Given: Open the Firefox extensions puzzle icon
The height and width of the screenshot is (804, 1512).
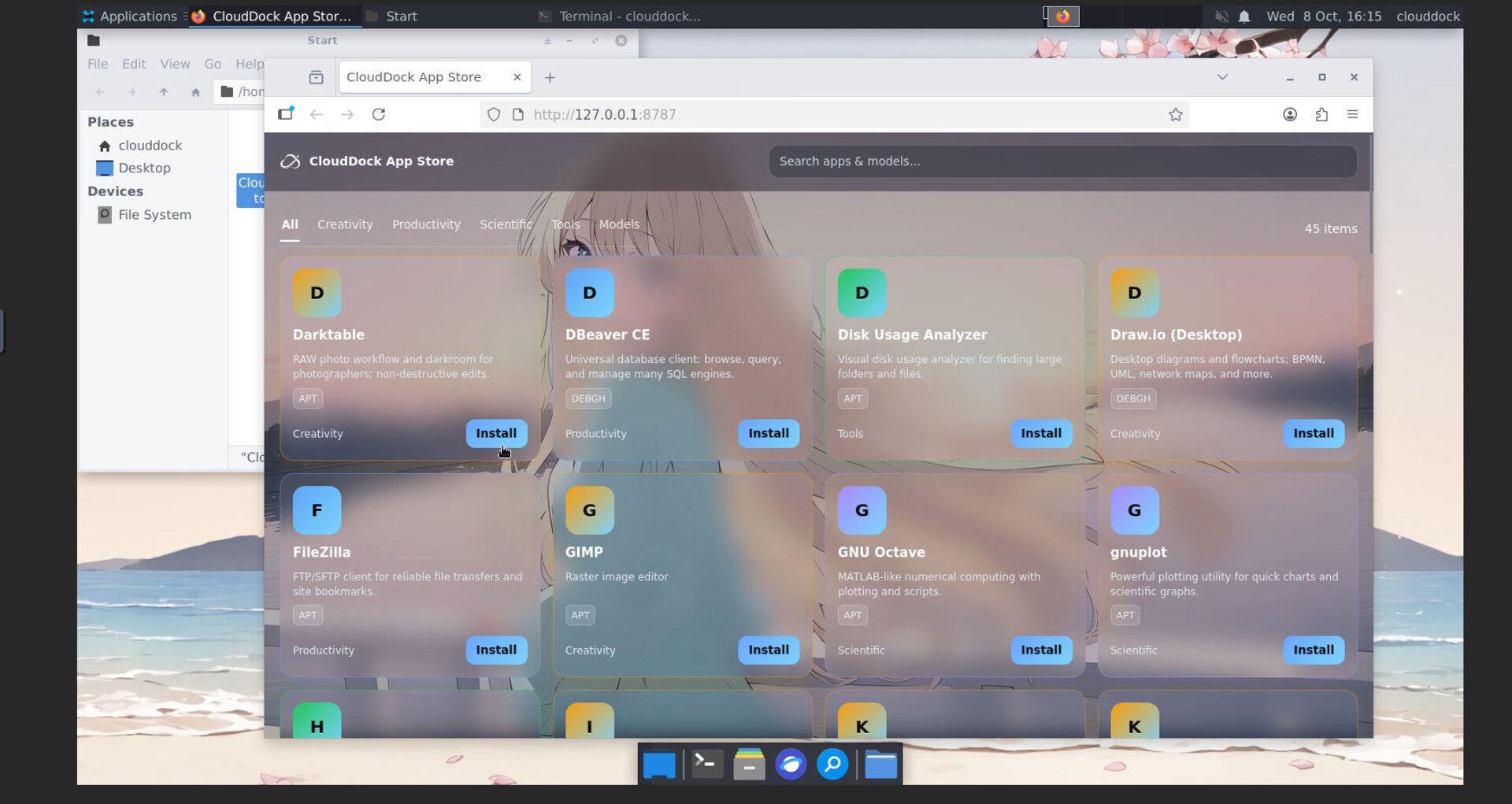Looking at the screenshot, I should [1321, 114].
